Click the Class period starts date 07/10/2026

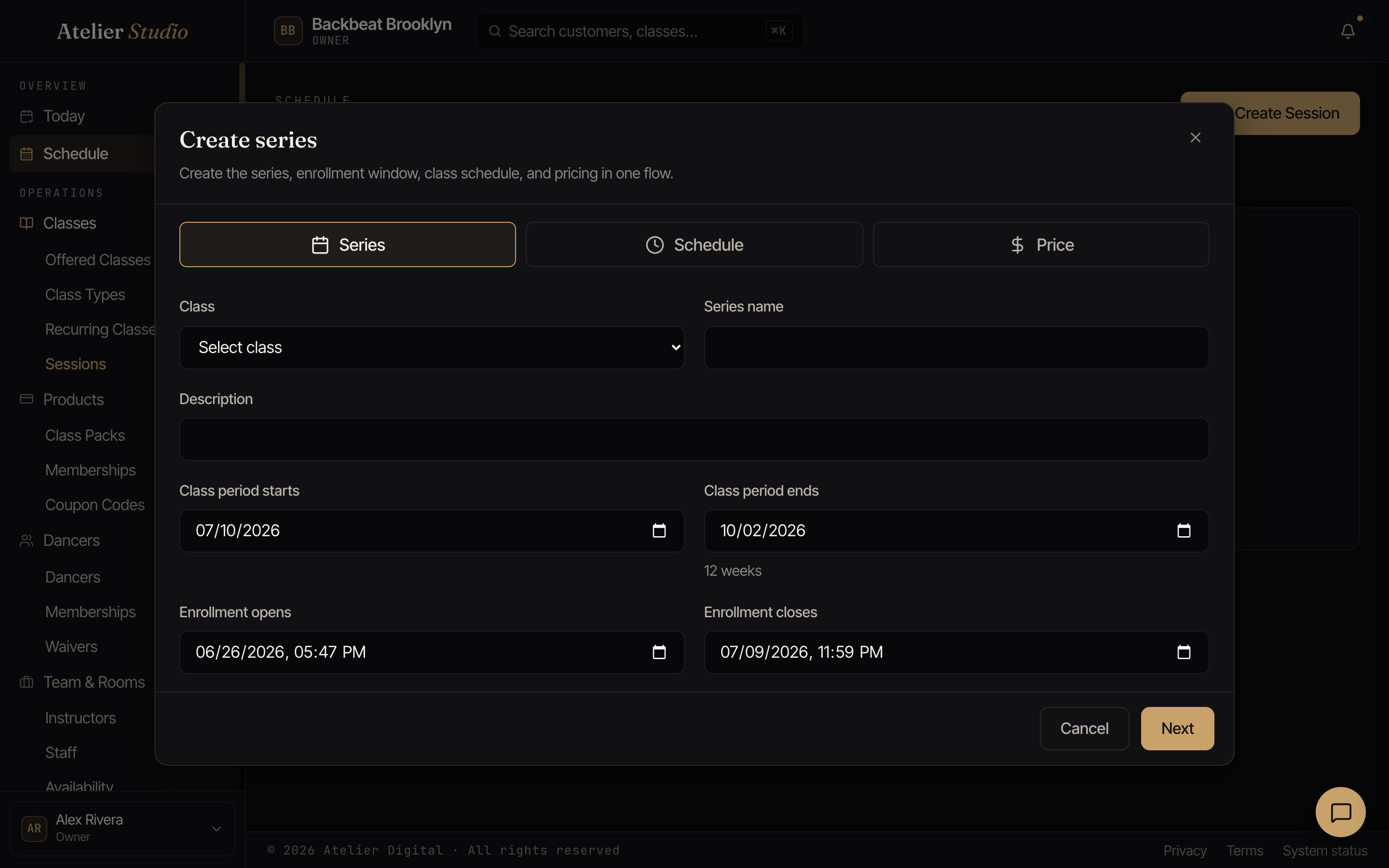click(x=238, y=530)
